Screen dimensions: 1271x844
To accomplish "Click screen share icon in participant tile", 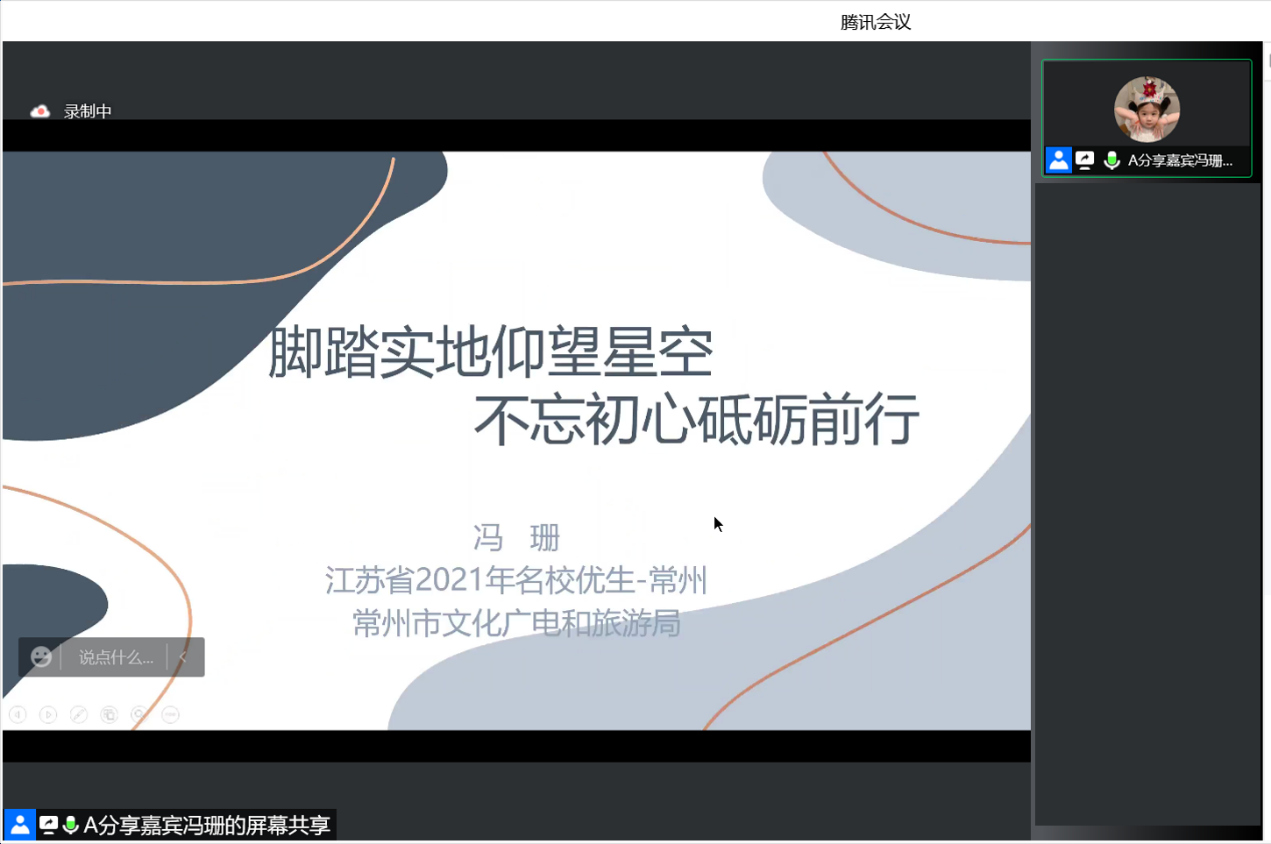I will (1085, 160).
